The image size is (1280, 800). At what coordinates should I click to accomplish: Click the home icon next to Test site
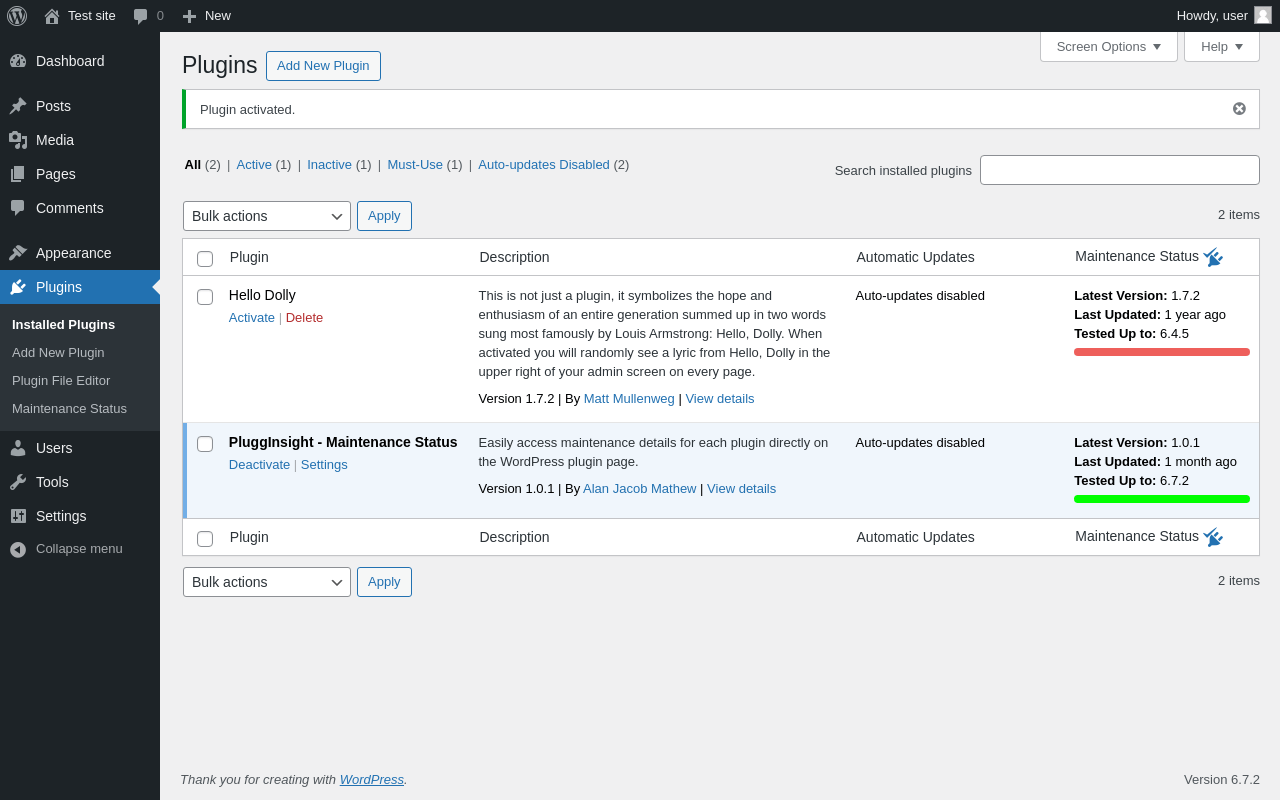tap(52, 16)
